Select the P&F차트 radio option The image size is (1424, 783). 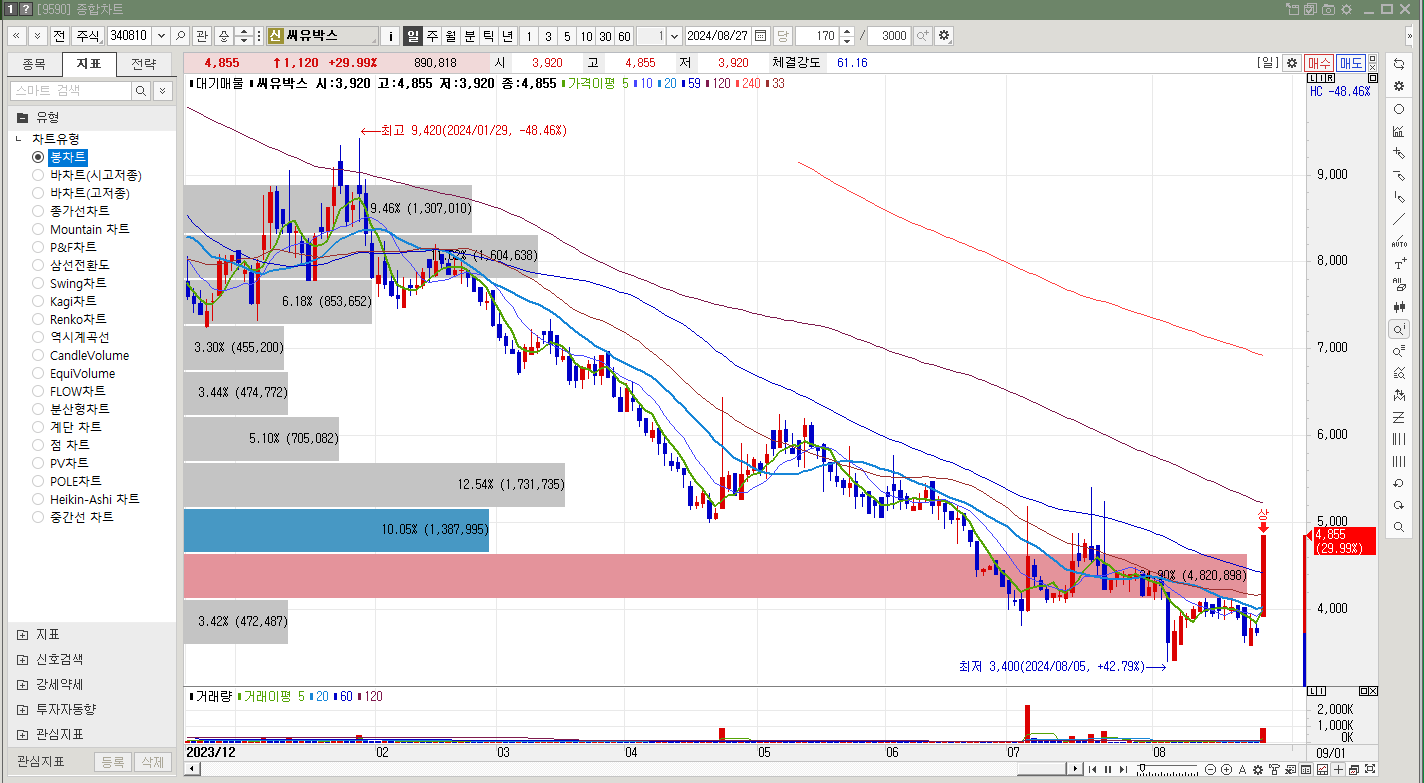click(38, 247)
